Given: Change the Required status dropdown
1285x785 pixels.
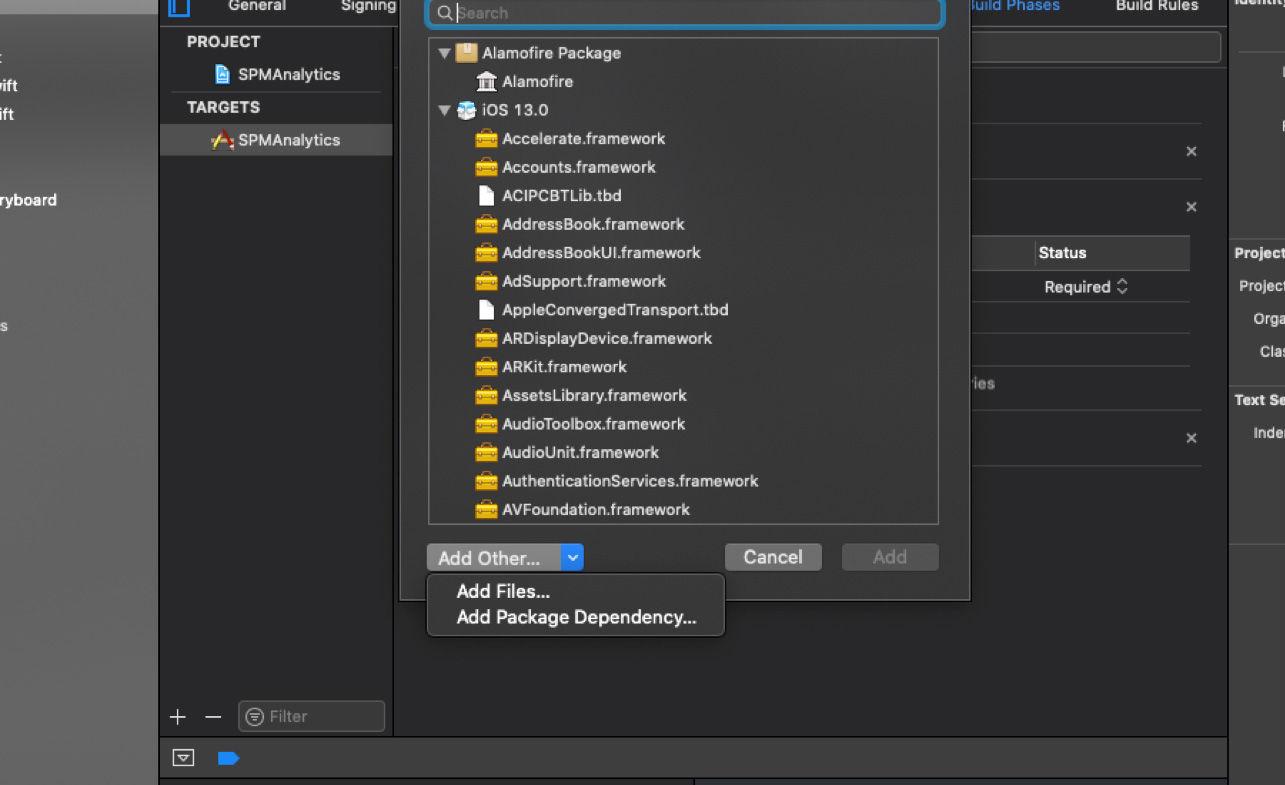Looking at the screenshot, I should point(1086,287).
